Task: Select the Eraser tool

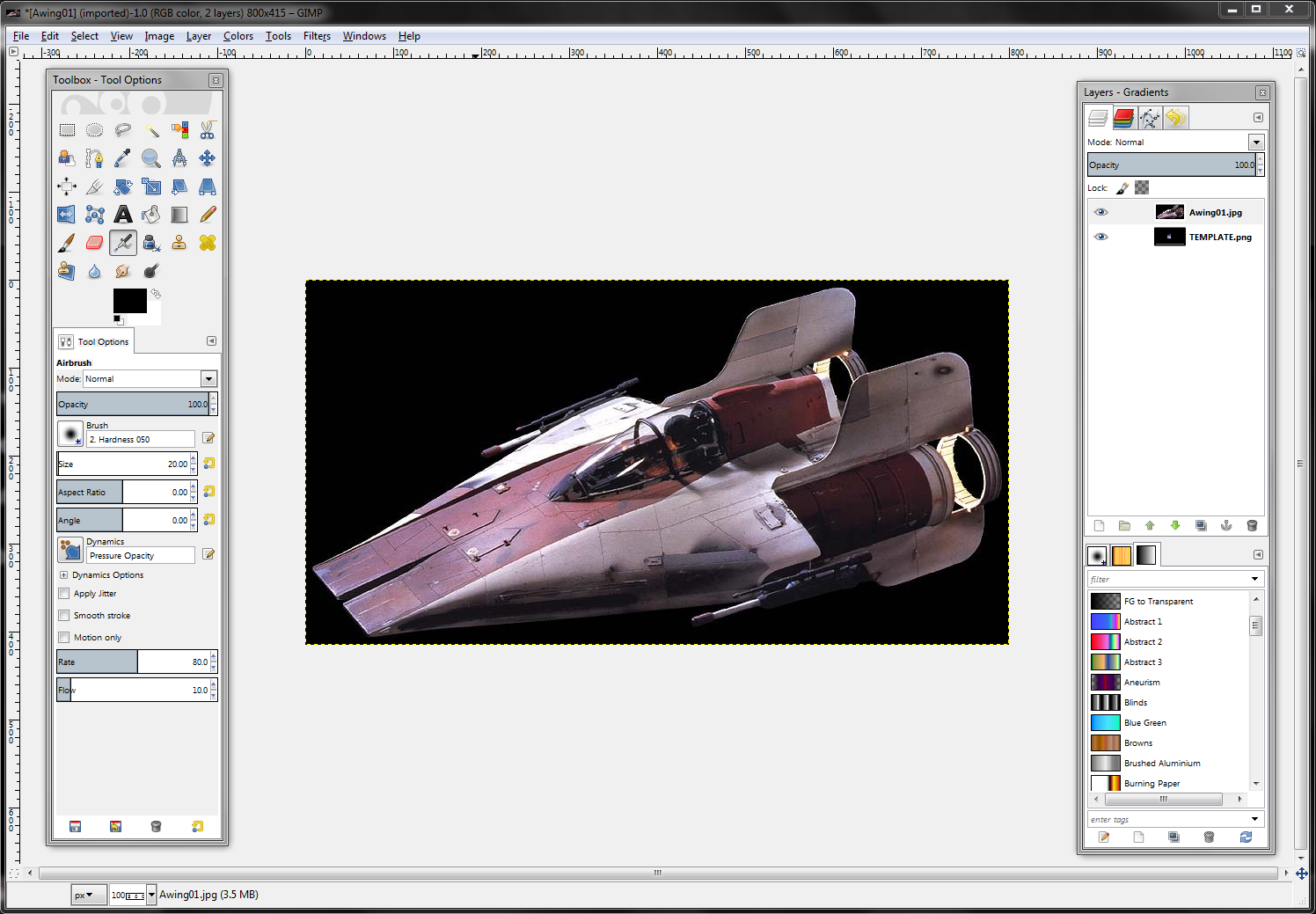Action: tap(95, 243)
